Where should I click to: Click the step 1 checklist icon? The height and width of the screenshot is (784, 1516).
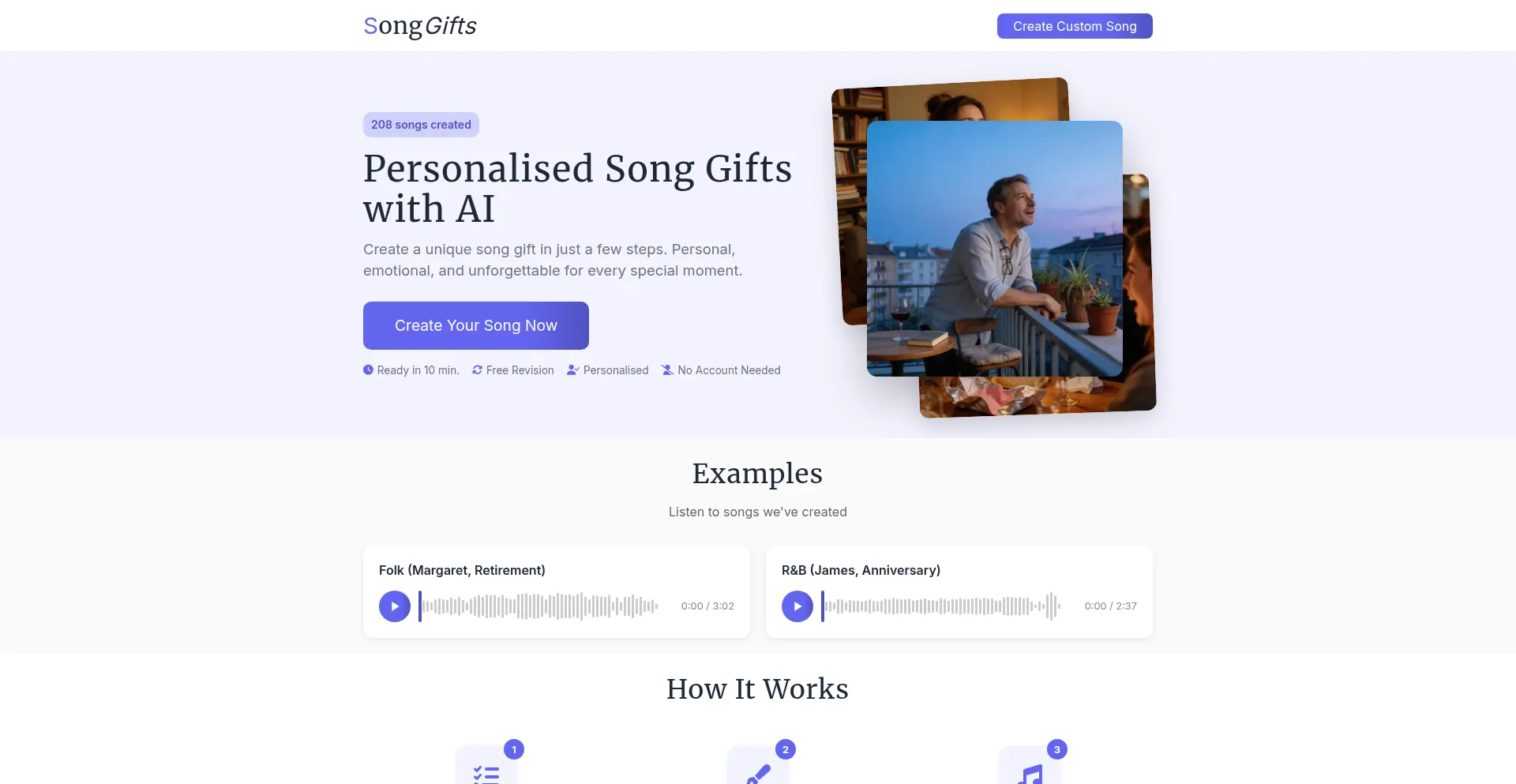(x=486, y=774)
